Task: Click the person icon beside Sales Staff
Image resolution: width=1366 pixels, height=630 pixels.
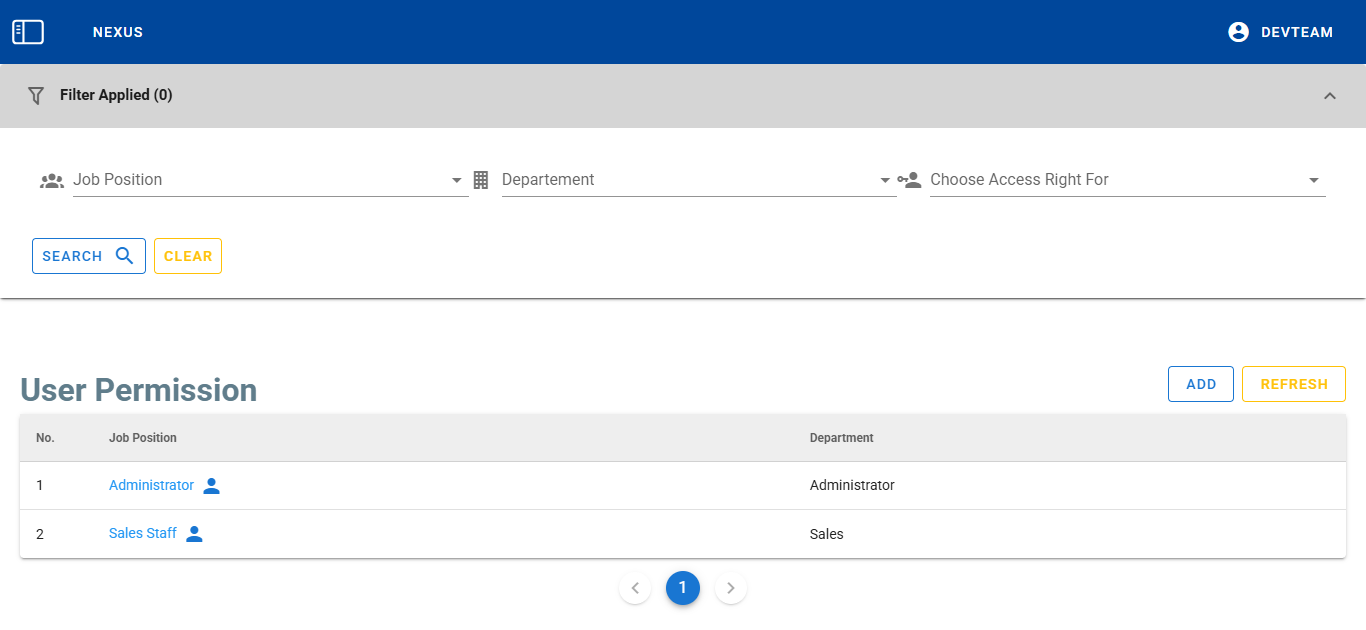Action: tap(195, 534)
